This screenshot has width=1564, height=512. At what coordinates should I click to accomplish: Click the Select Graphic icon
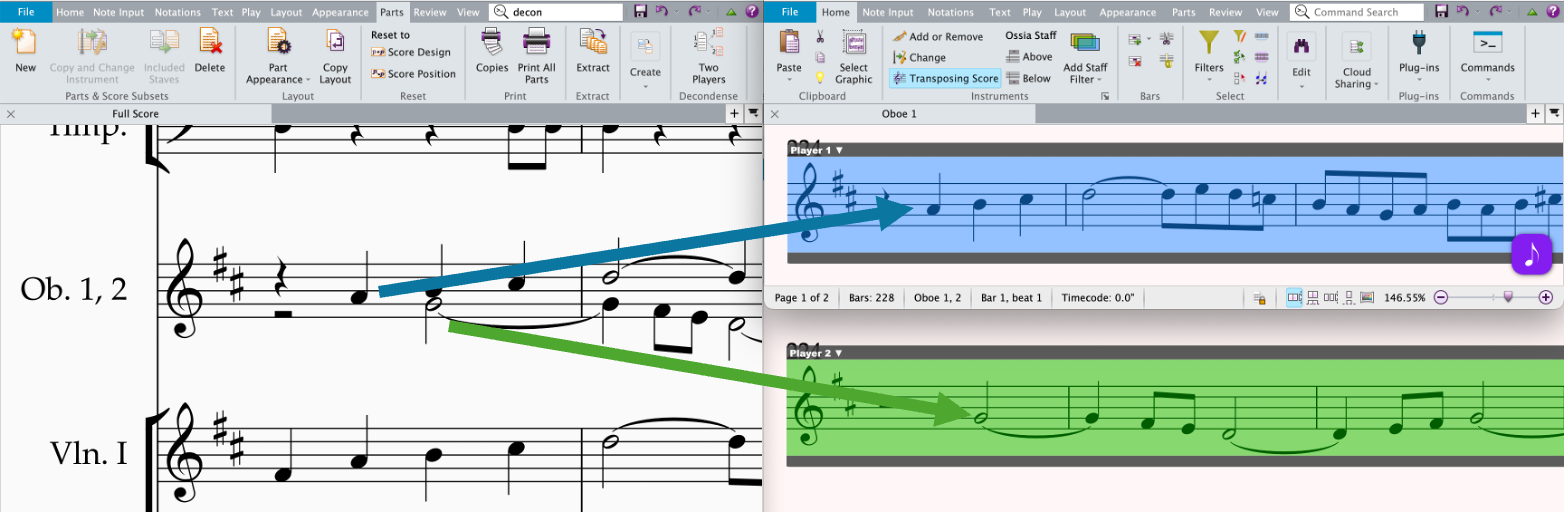click(853, 46)
